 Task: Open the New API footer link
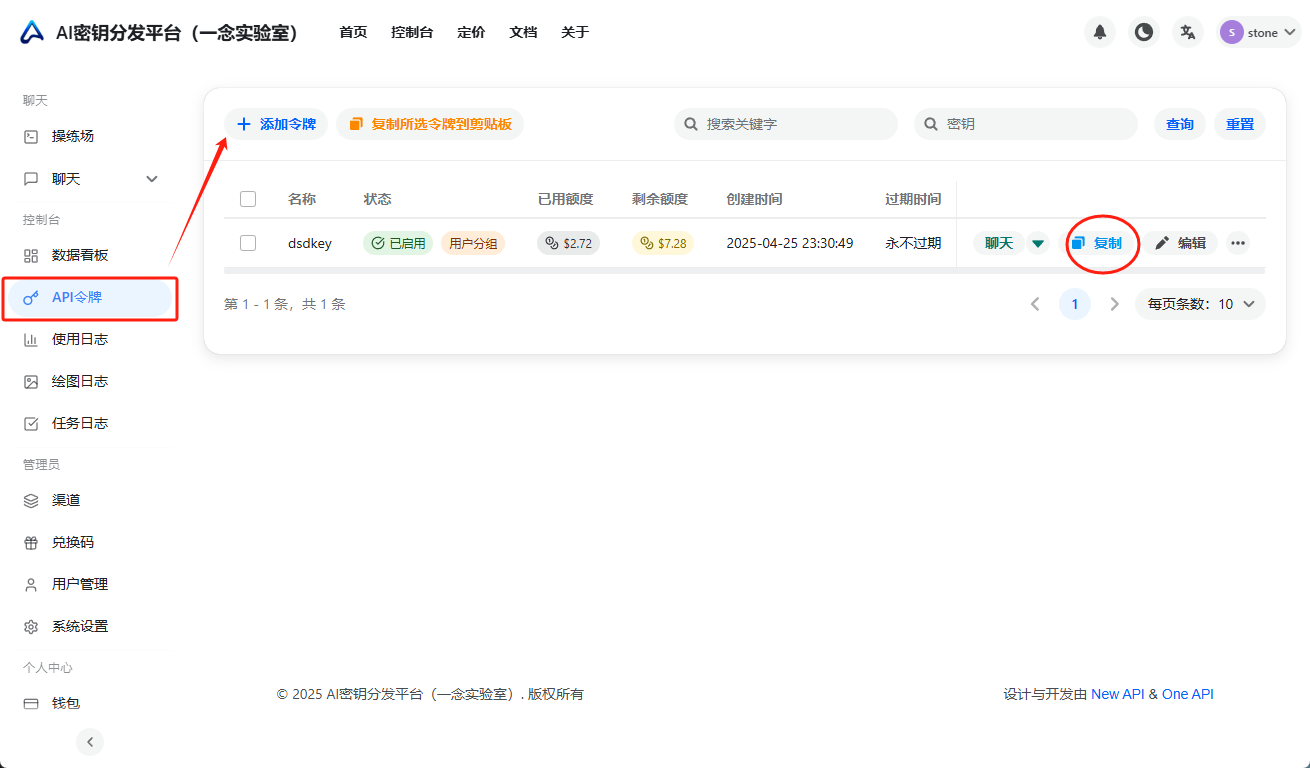[1118, 694]
